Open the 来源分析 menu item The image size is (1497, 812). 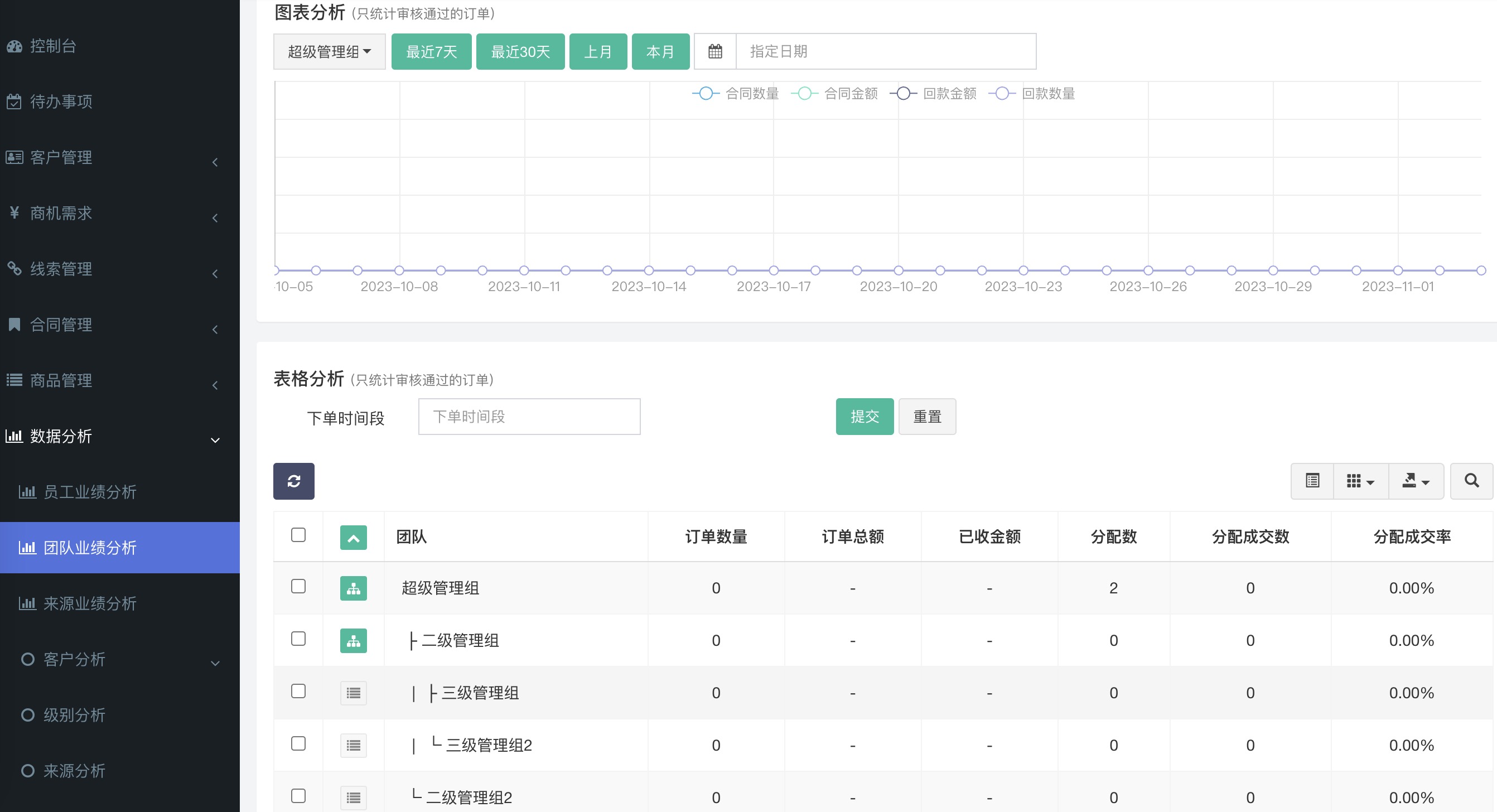click(120, 771)
